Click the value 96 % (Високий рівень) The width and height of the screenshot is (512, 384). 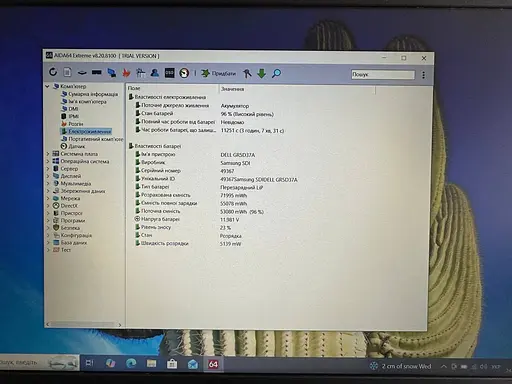pyautogui.click(x=247, y=114)
